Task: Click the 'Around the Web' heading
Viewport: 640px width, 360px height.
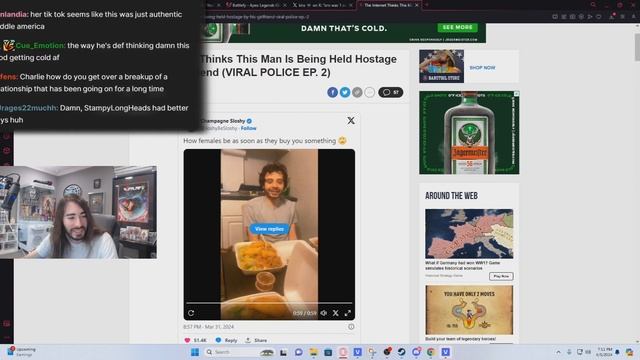Action: pos(451,196)
